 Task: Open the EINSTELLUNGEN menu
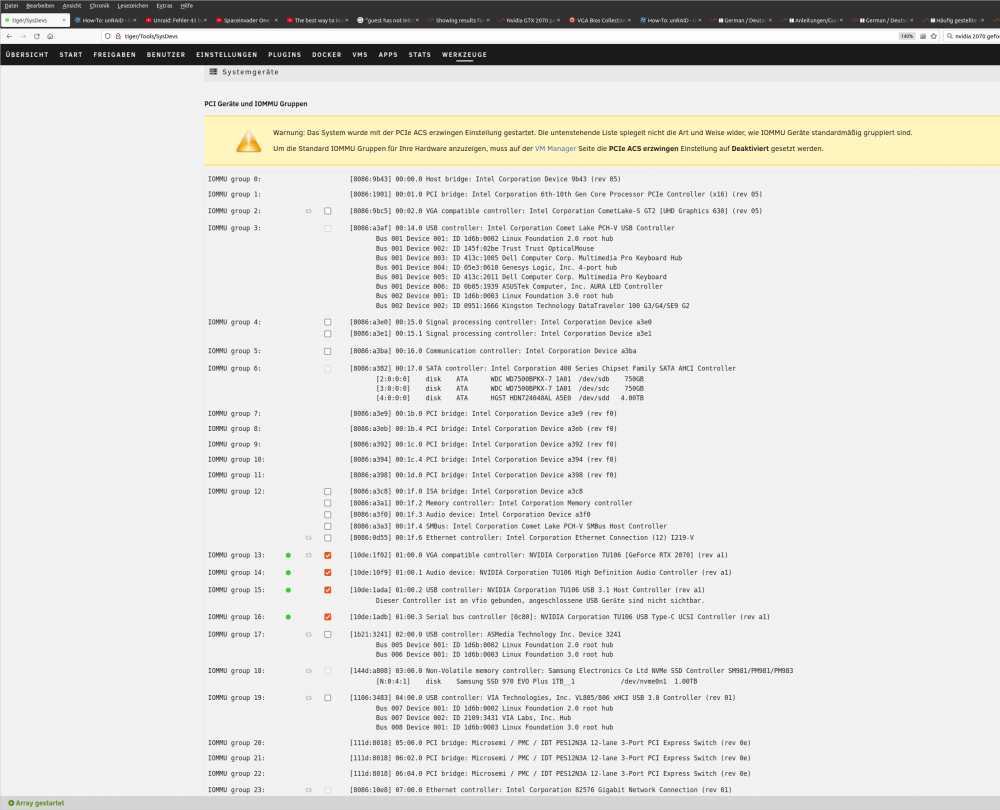(226, 55)
